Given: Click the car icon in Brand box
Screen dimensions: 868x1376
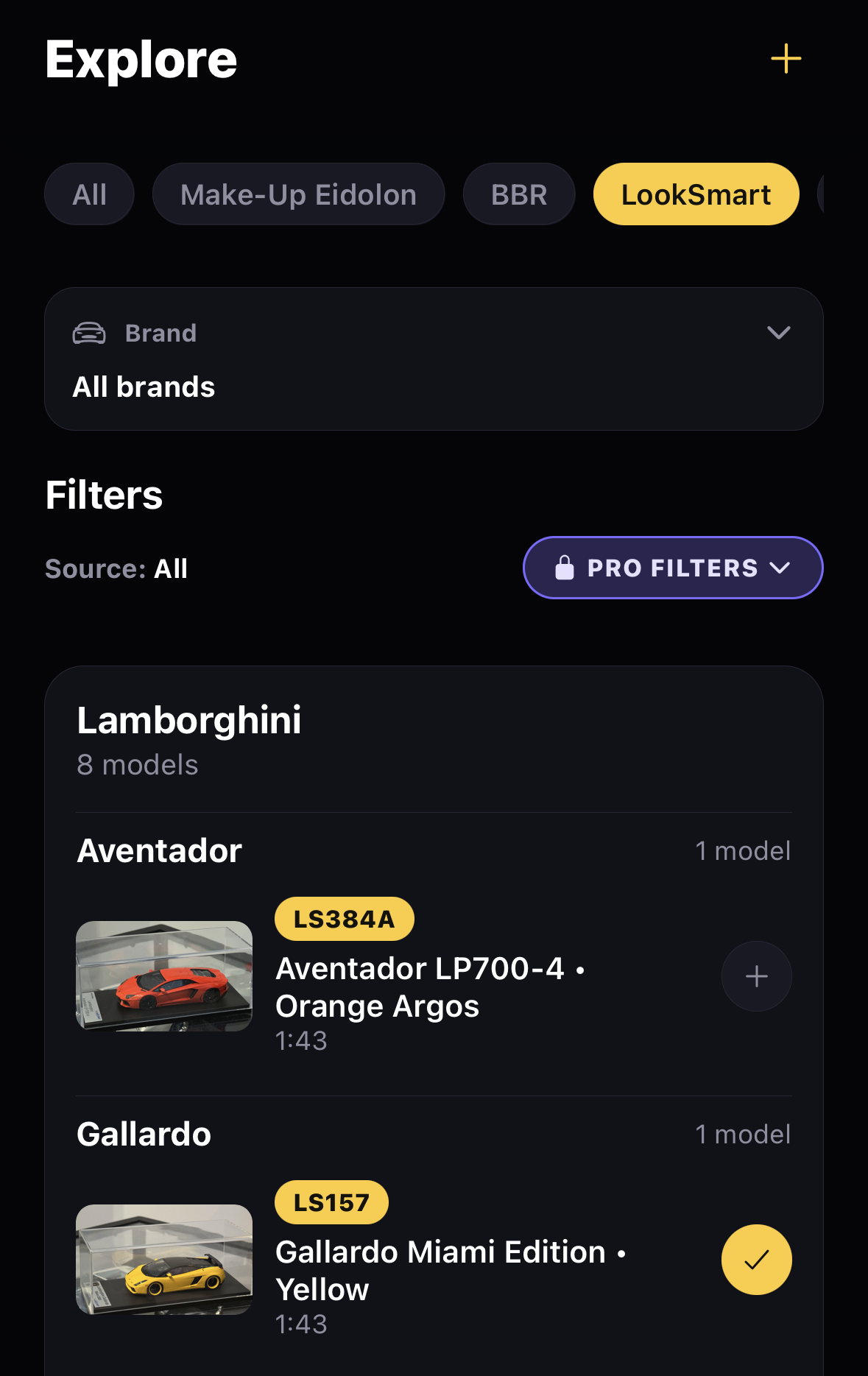Looking at the screenshot, I should coord(89,334).
